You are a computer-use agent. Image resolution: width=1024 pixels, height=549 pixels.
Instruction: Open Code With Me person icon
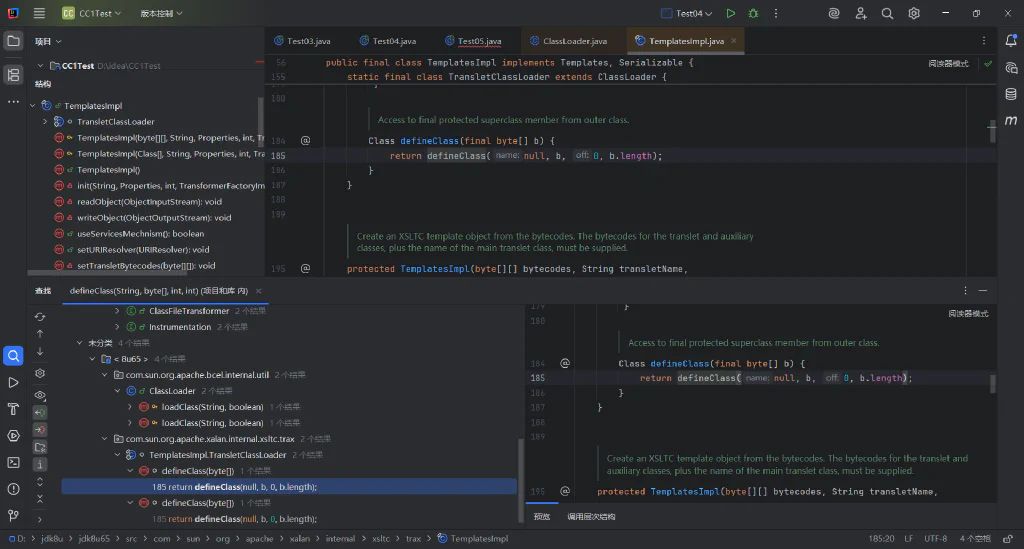pyautogui.click(x=861, y=13)
